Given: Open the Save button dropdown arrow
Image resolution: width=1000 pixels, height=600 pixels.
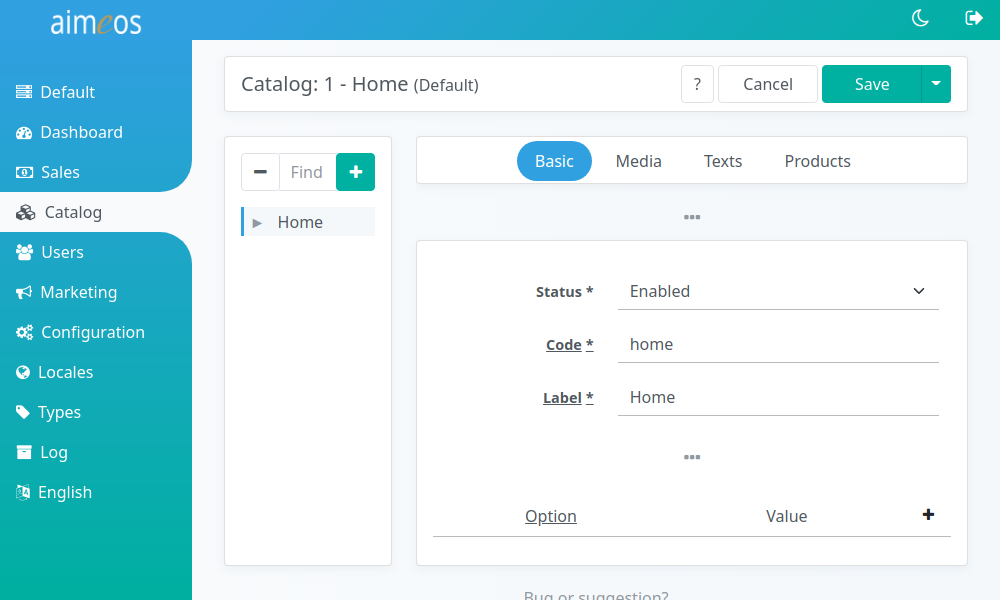Looking at the screenshot, I should coord(936,84).
